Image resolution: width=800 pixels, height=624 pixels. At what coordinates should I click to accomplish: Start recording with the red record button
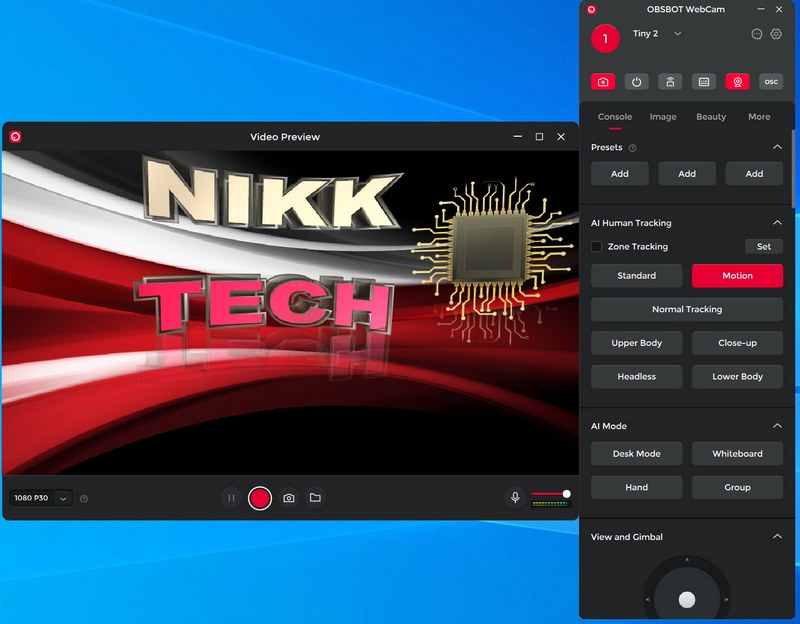[x=260, y=498]
